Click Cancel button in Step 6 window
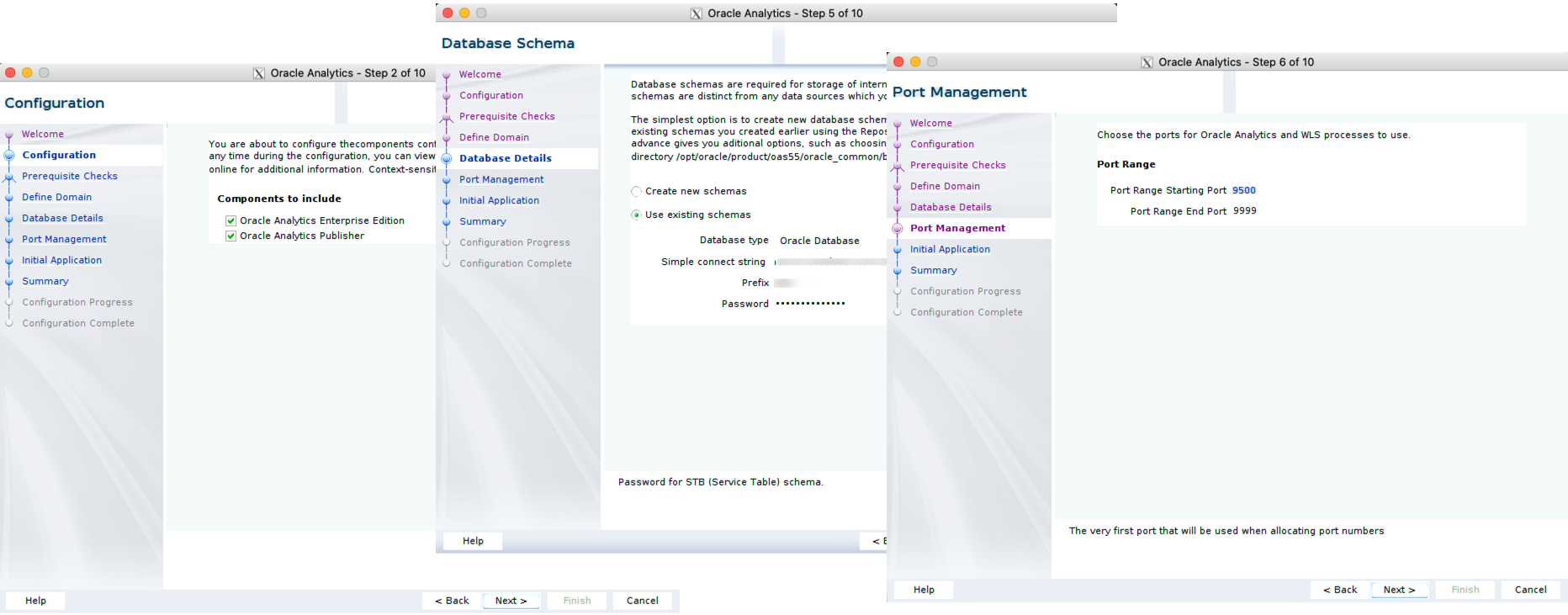The height and width of the screenshot is (615, 1568). [x=1531, y=590]
